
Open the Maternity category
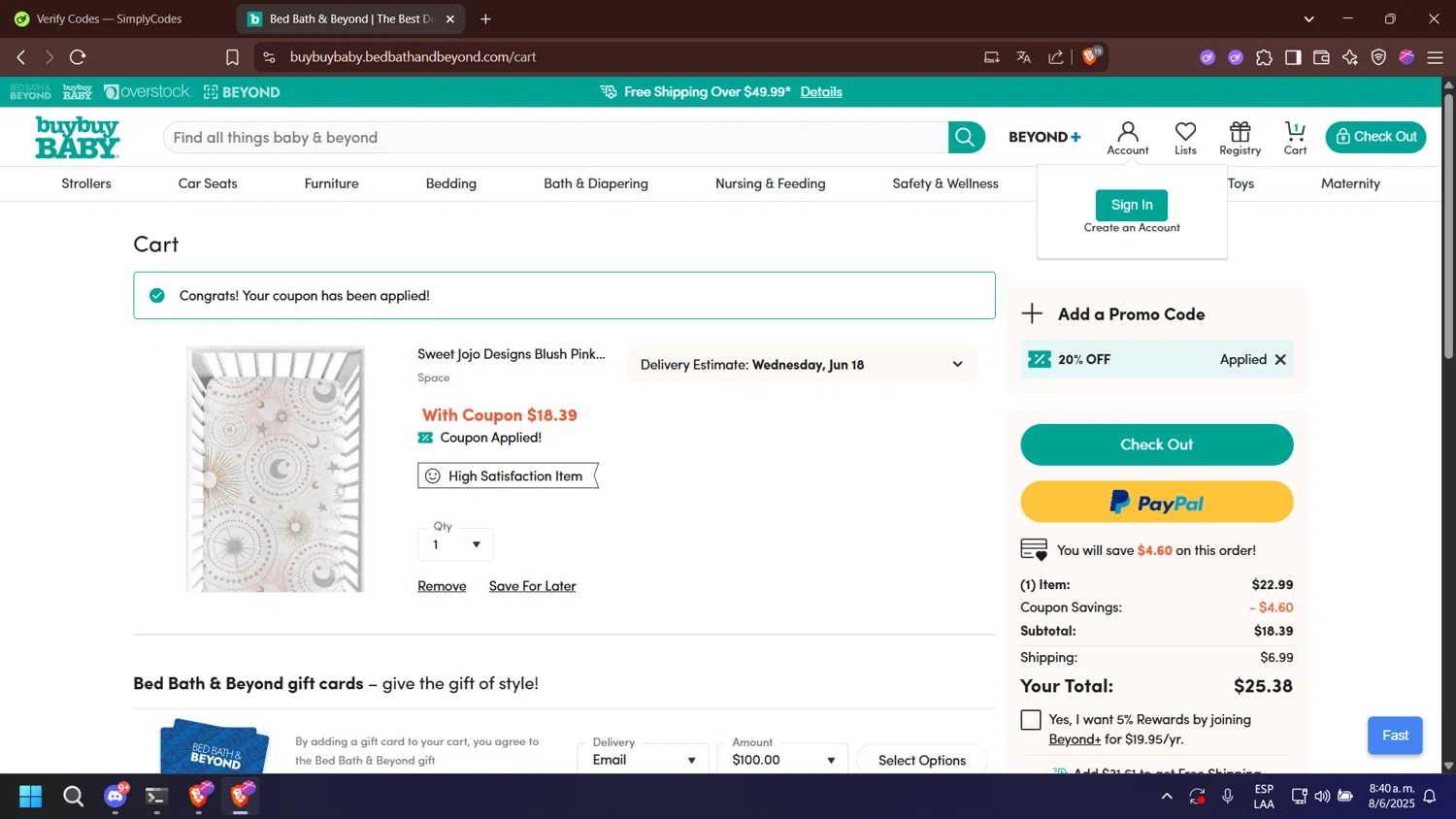coord(1350,183)
